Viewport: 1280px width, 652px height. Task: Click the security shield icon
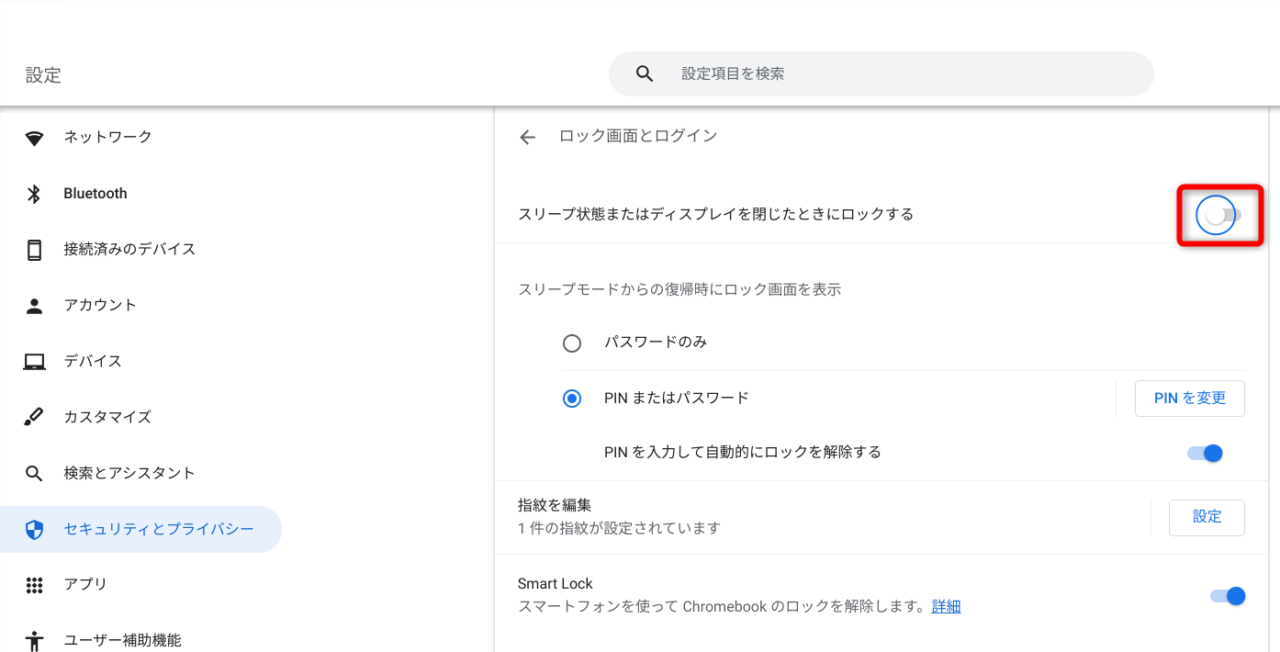35,529
